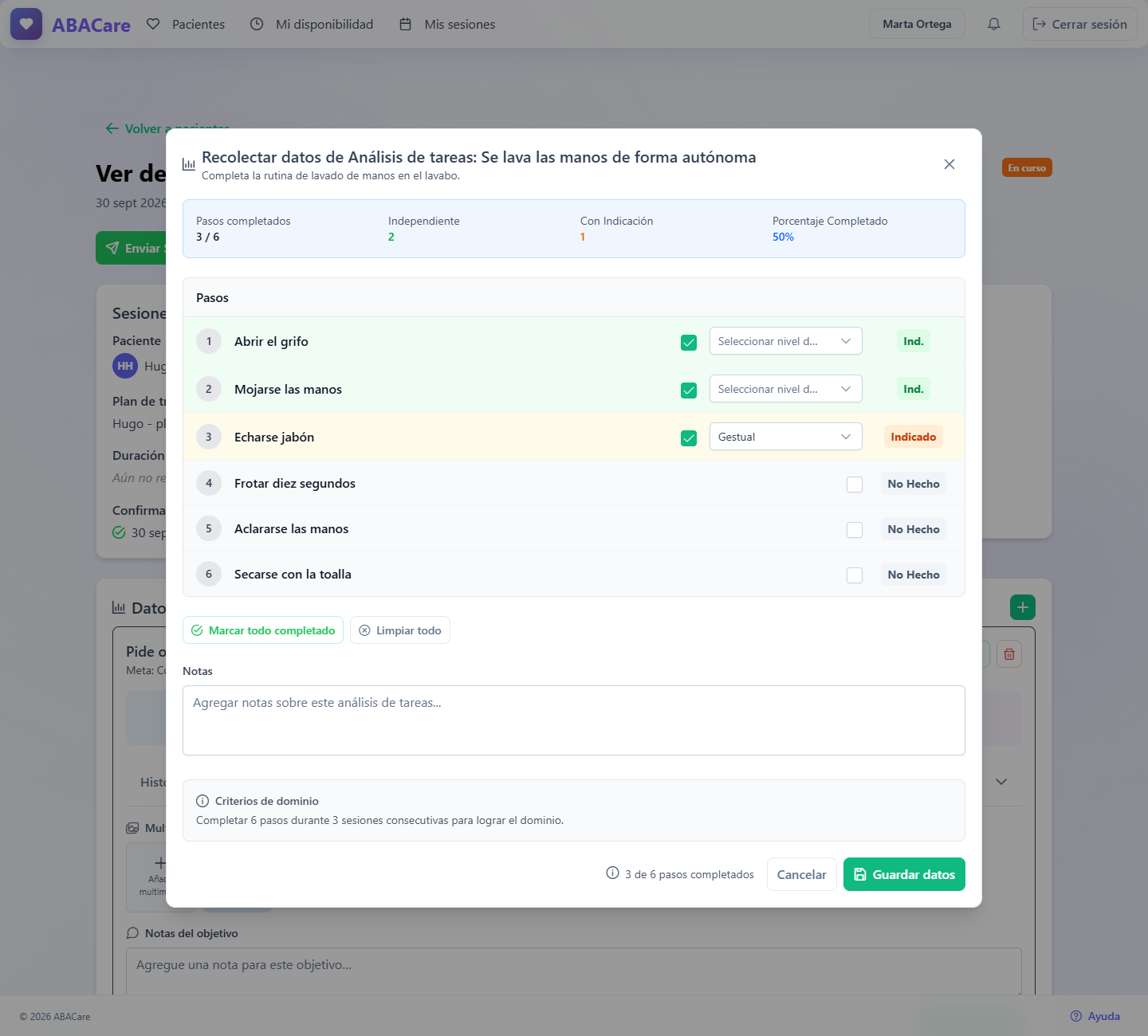Image resolution: width=1148 pixels, height=1036 pixels.
Task: Click the ABACare heart logo icon
Action: (x=26, y=24)
